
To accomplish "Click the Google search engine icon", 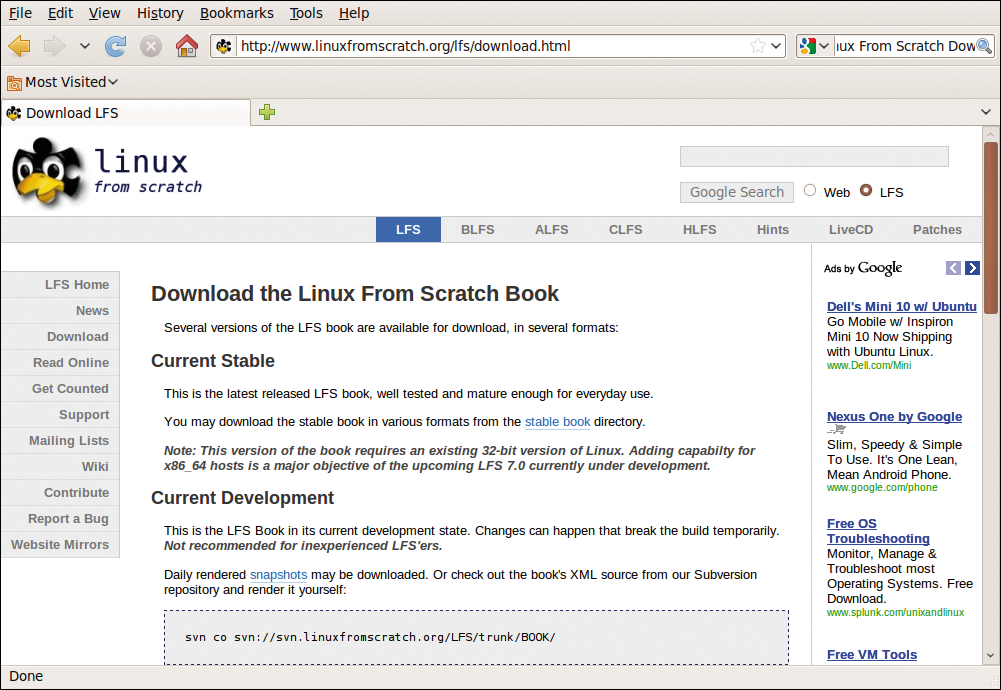I will click(808, 46).
